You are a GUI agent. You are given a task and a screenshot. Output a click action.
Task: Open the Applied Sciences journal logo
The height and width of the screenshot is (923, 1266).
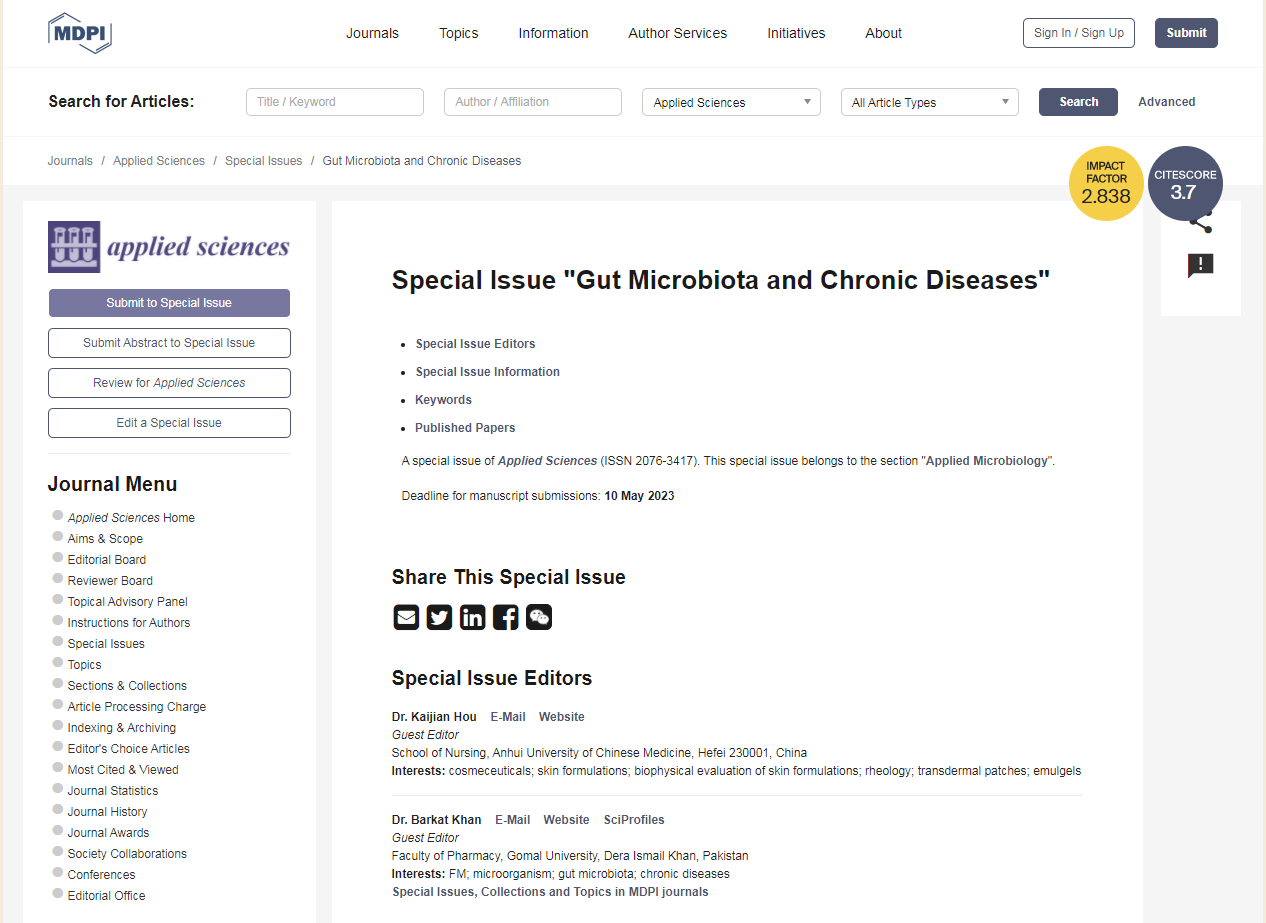(x=169, y=247)
